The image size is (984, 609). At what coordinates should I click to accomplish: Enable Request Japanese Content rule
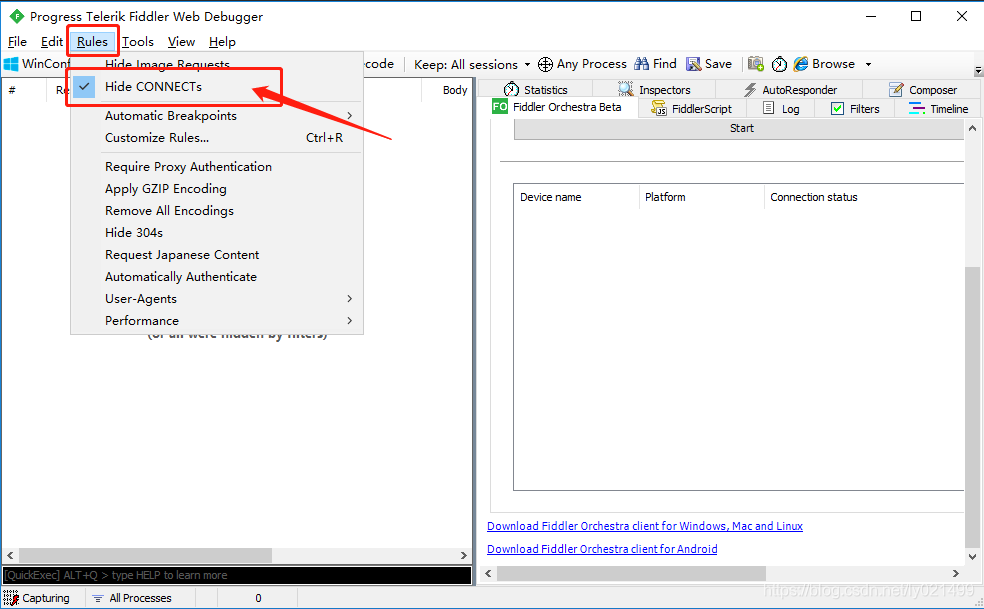[217, 254]
